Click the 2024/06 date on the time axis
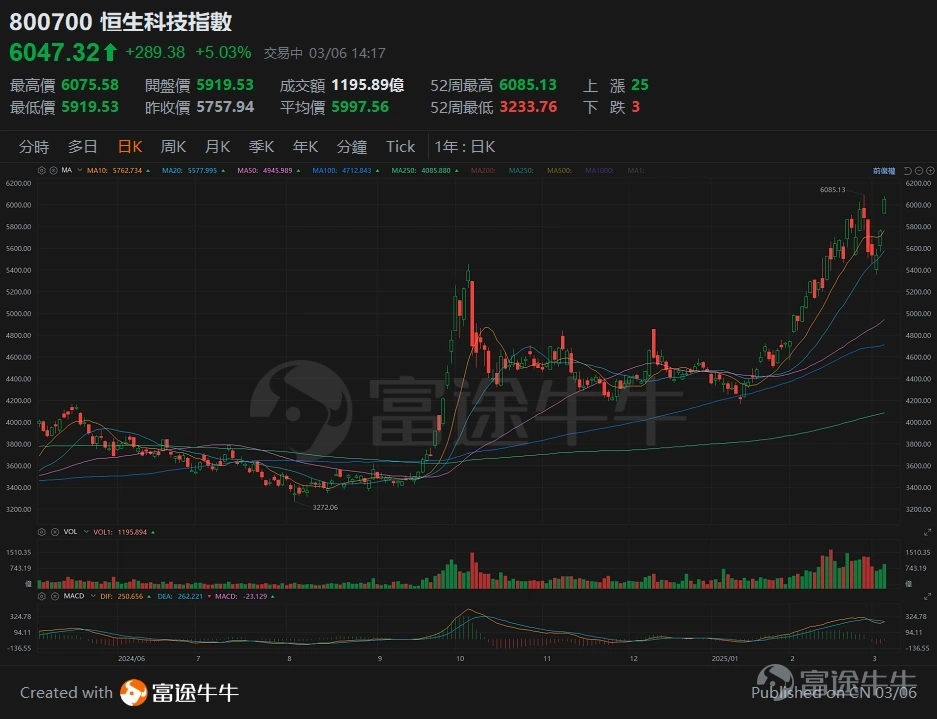 [131, 659]
